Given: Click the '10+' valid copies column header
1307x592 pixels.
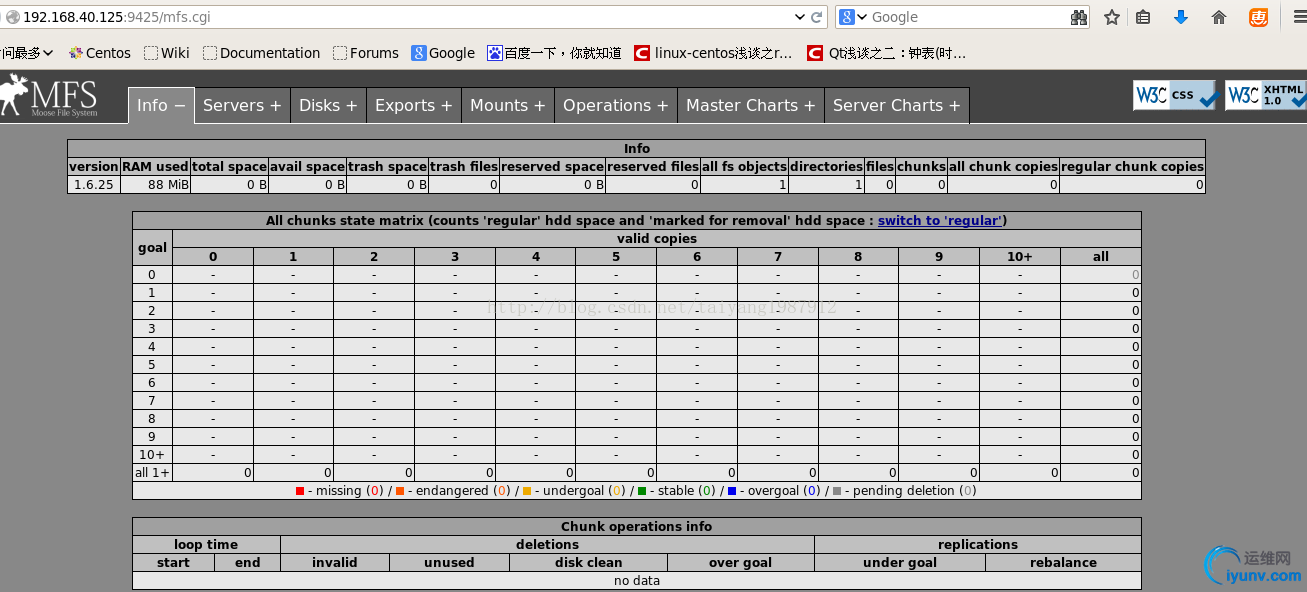Looking at the screenshot, I should (x=1020, y=257).
